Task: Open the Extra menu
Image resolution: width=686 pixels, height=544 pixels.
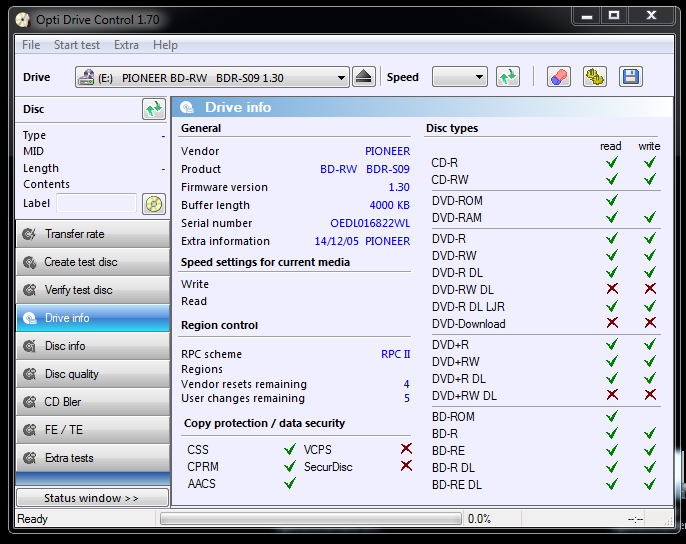Action: [x=126, y=45]
